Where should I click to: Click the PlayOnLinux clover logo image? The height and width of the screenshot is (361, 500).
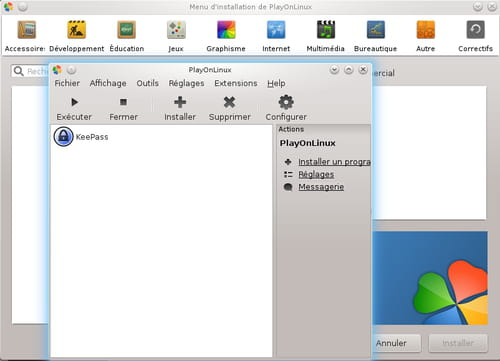click(x=430, y=278)
